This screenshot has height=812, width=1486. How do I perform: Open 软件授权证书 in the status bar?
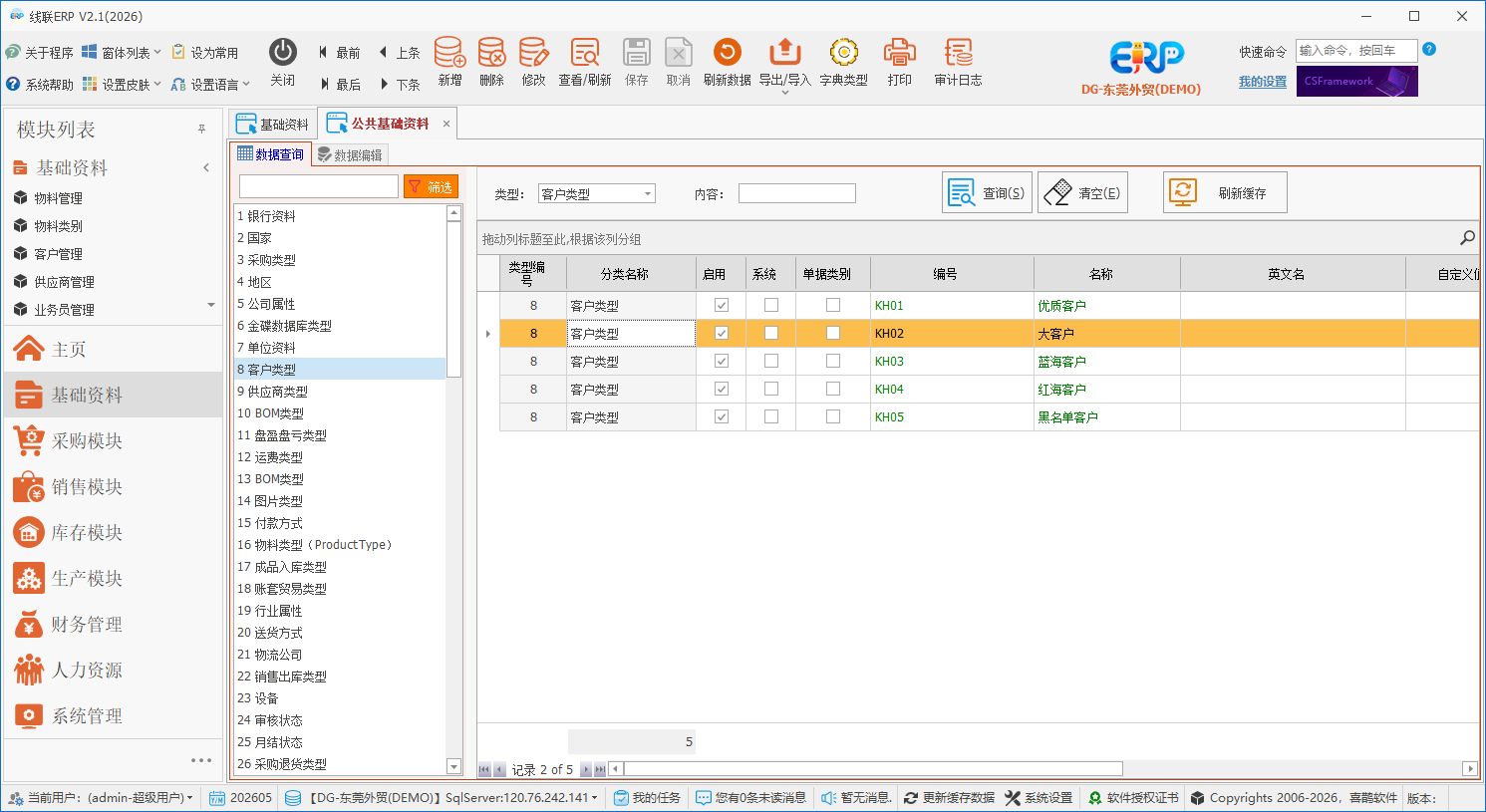pyautogui.click(x=1133, y=798)
